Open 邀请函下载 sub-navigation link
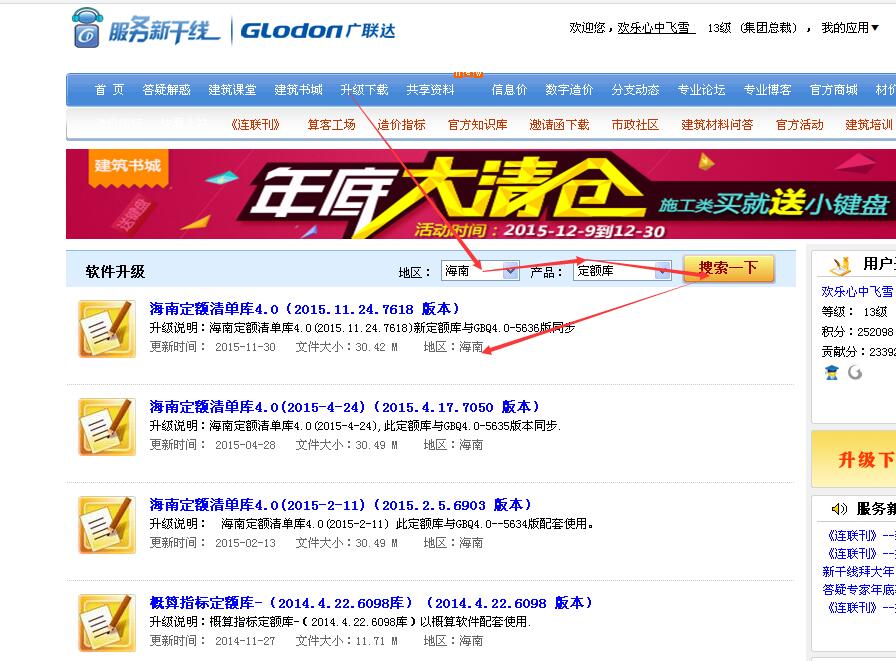The height and width of the screenshot is (661, 896). pyautogui.click(x=559, y=125)
